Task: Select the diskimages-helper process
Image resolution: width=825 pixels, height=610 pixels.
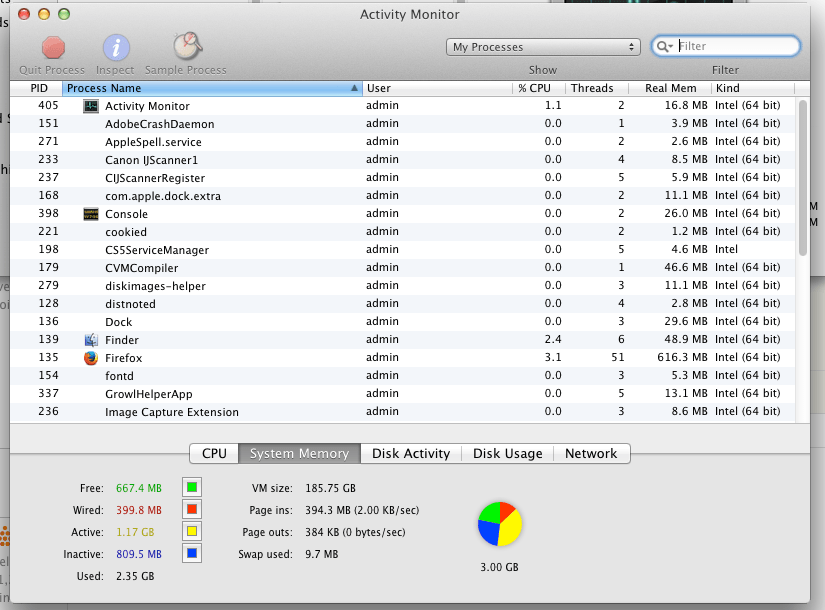Action: 402,286
